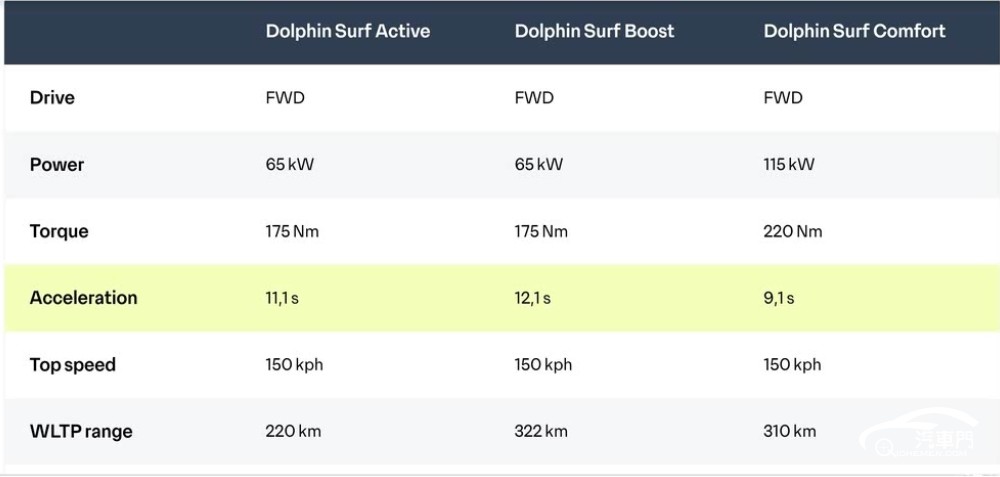This screenshot has height=477, width=1000.
Task: Click the 115 kW power value
Action: 789,165
